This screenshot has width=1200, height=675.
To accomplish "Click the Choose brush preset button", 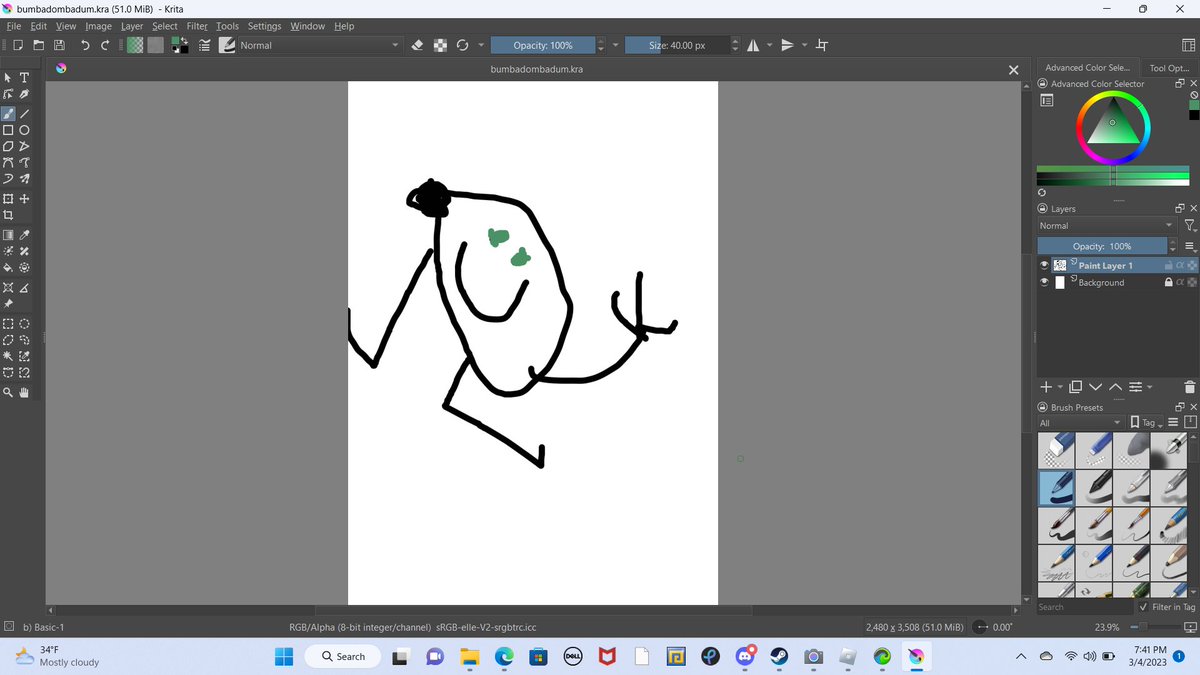I will tap(228, 45).
